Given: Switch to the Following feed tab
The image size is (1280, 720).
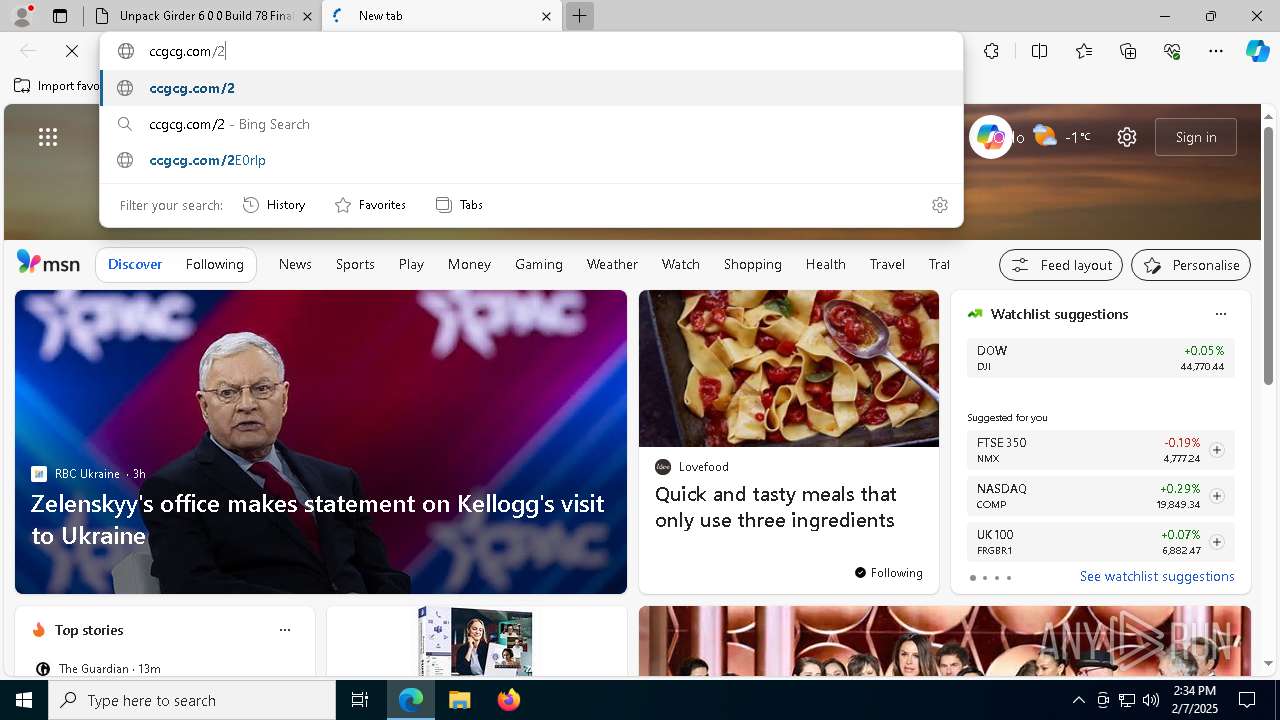Looking at the screenshot, I should pyautogui.click(x=215, y=264).
